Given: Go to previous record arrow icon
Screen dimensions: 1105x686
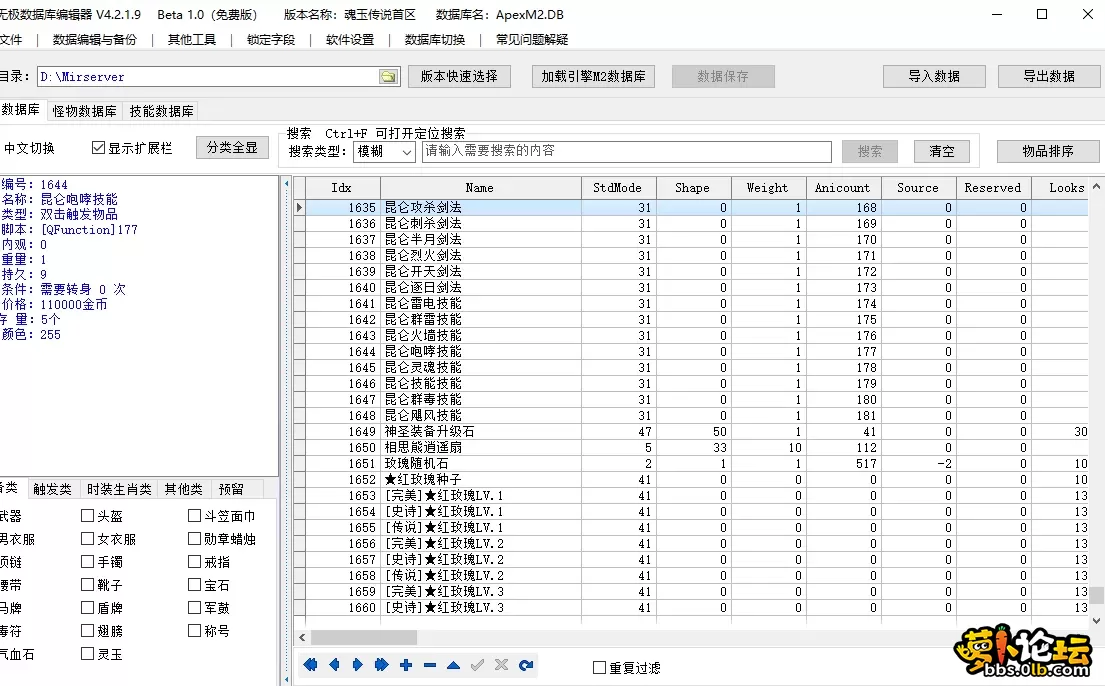Looking at the screenshot, I should point(334,664).
